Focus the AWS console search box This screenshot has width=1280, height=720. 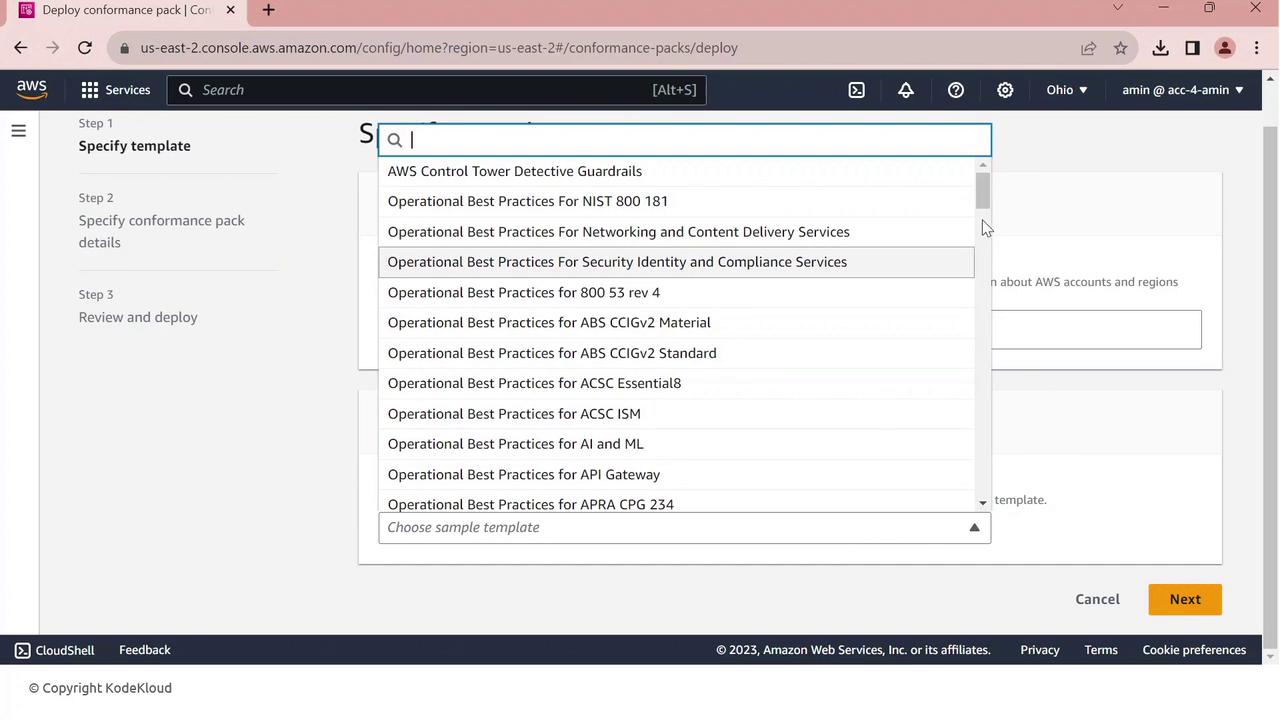(x=437, y=90)
